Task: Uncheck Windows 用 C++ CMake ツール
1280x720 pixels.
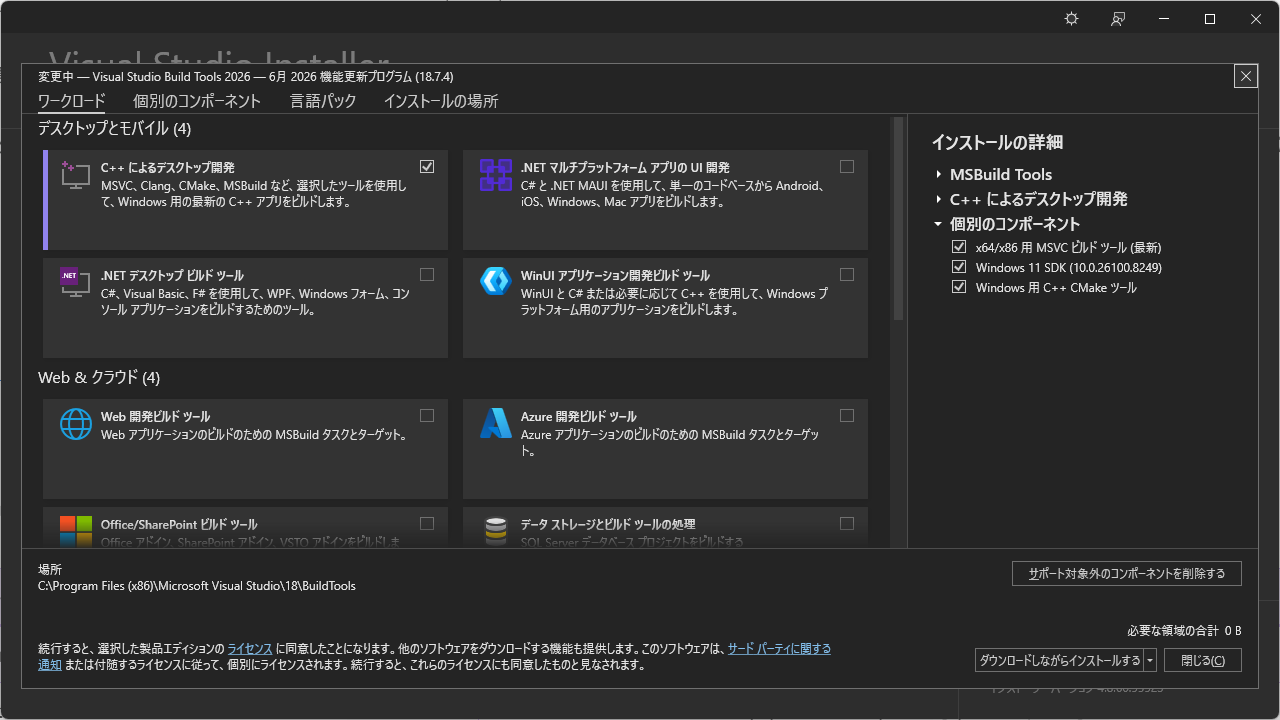Action: (959, 287)
